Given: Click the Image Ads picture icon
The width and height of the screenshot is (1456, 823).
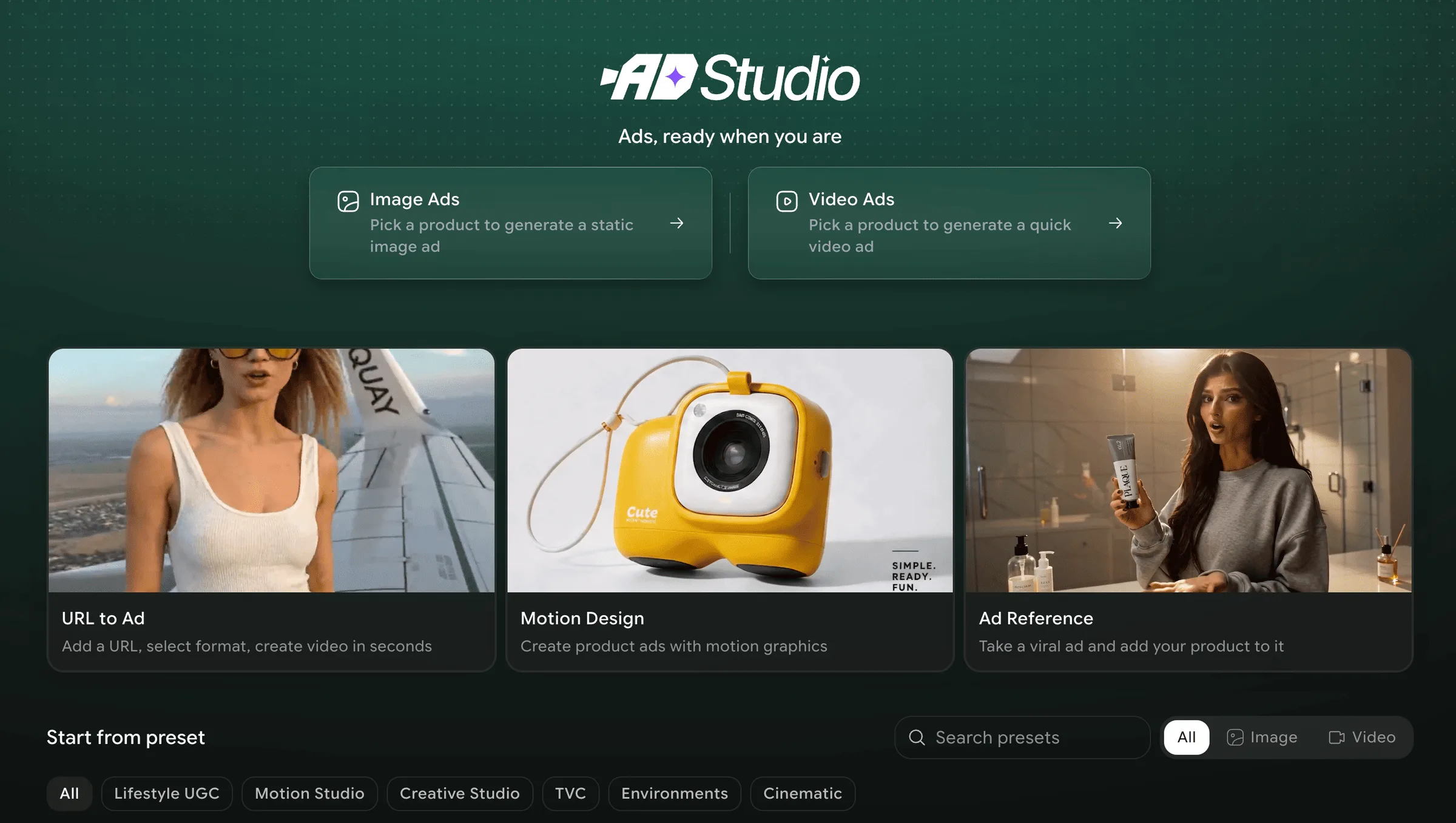Looking at the screenshot, I should pyautogui.click(x=348, y=201).
